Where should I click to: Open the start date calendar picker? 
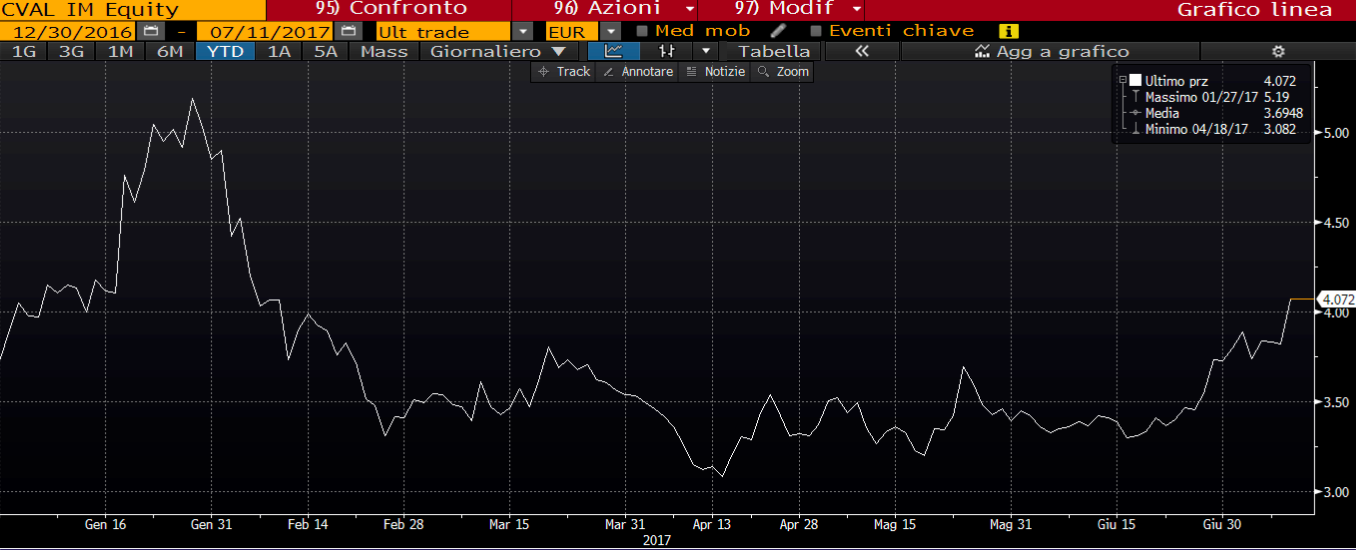[151, 31]
